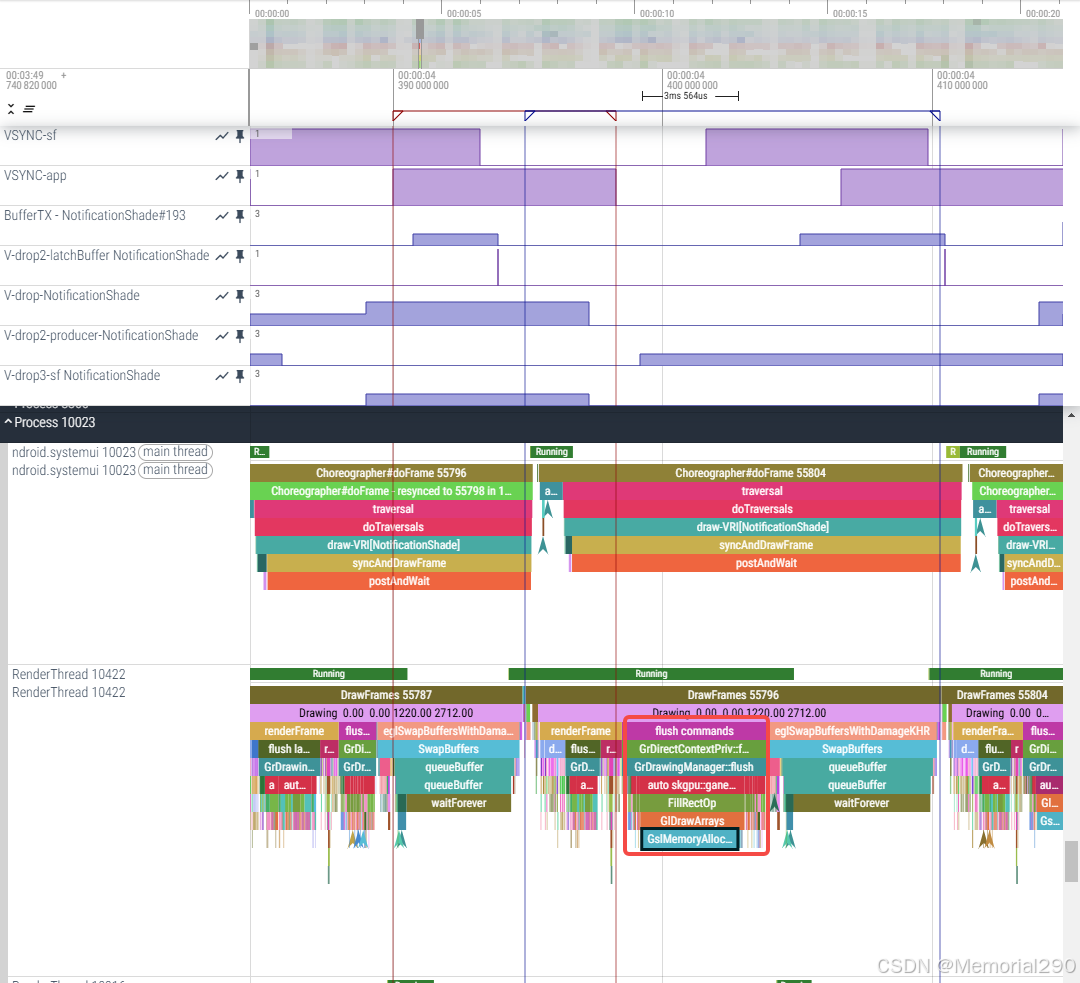Unpin the VSYNC-app track
The width and height of the screenshot is (1080, 983).
pyautogui.click(x=240, y=176)
